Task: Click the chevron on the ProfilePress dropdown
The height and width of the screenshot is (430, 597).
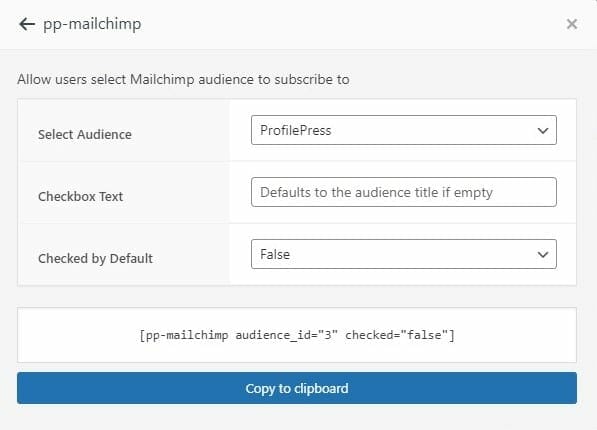Action: tap(543, 131)
